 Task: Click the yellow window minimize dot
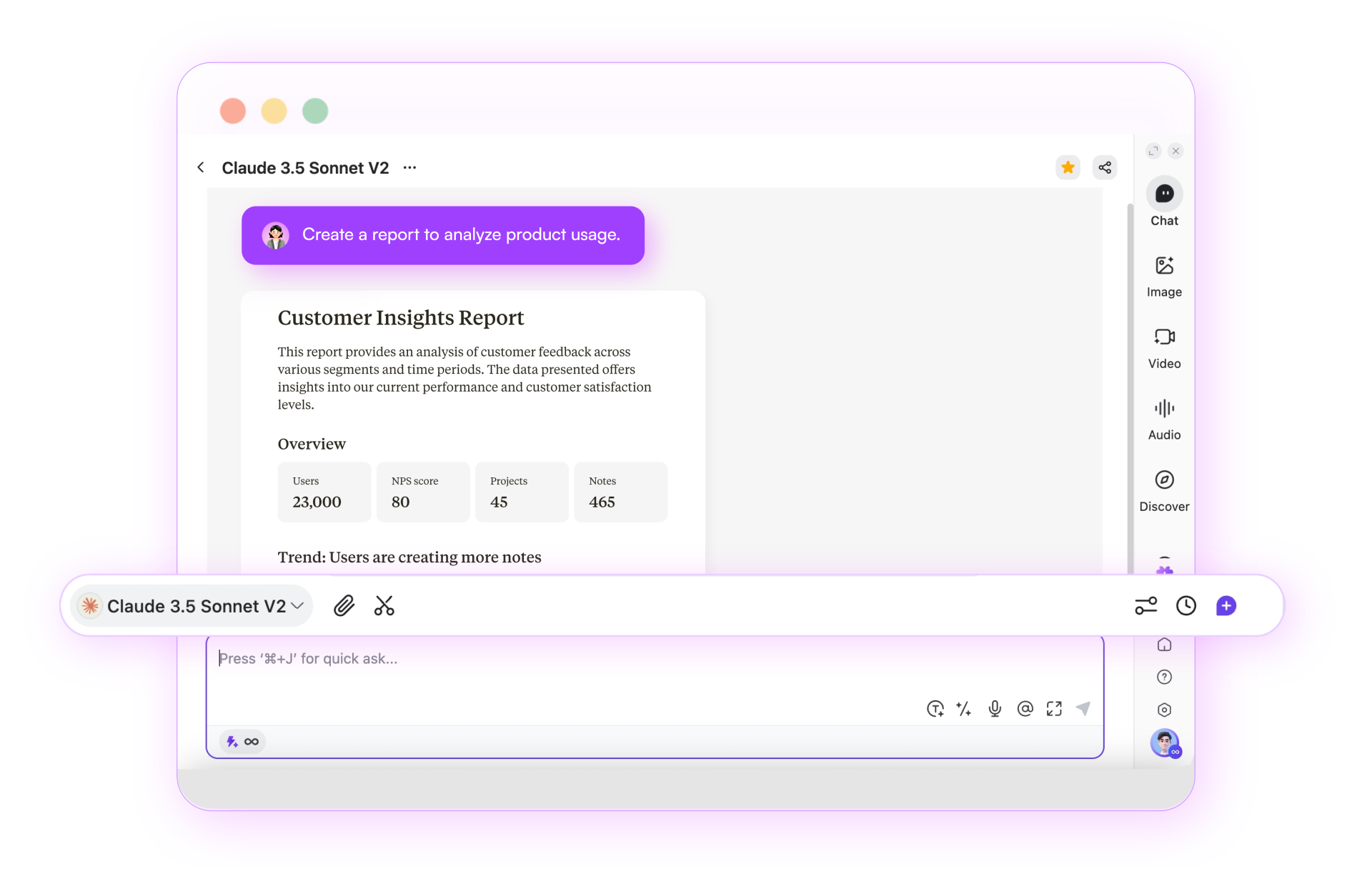(x=274, y=111)
